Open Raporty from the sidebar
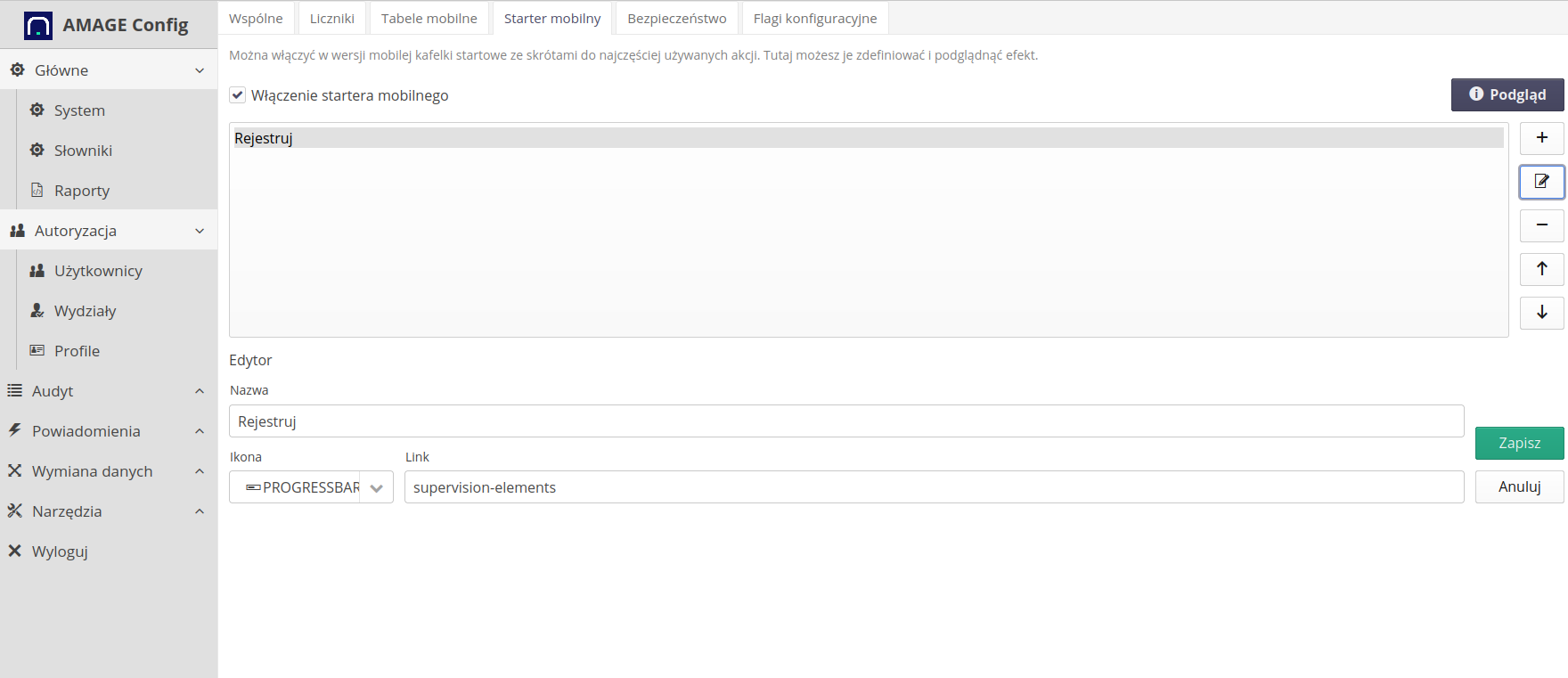The image size is (1568, 678). (x=81, y=191)
